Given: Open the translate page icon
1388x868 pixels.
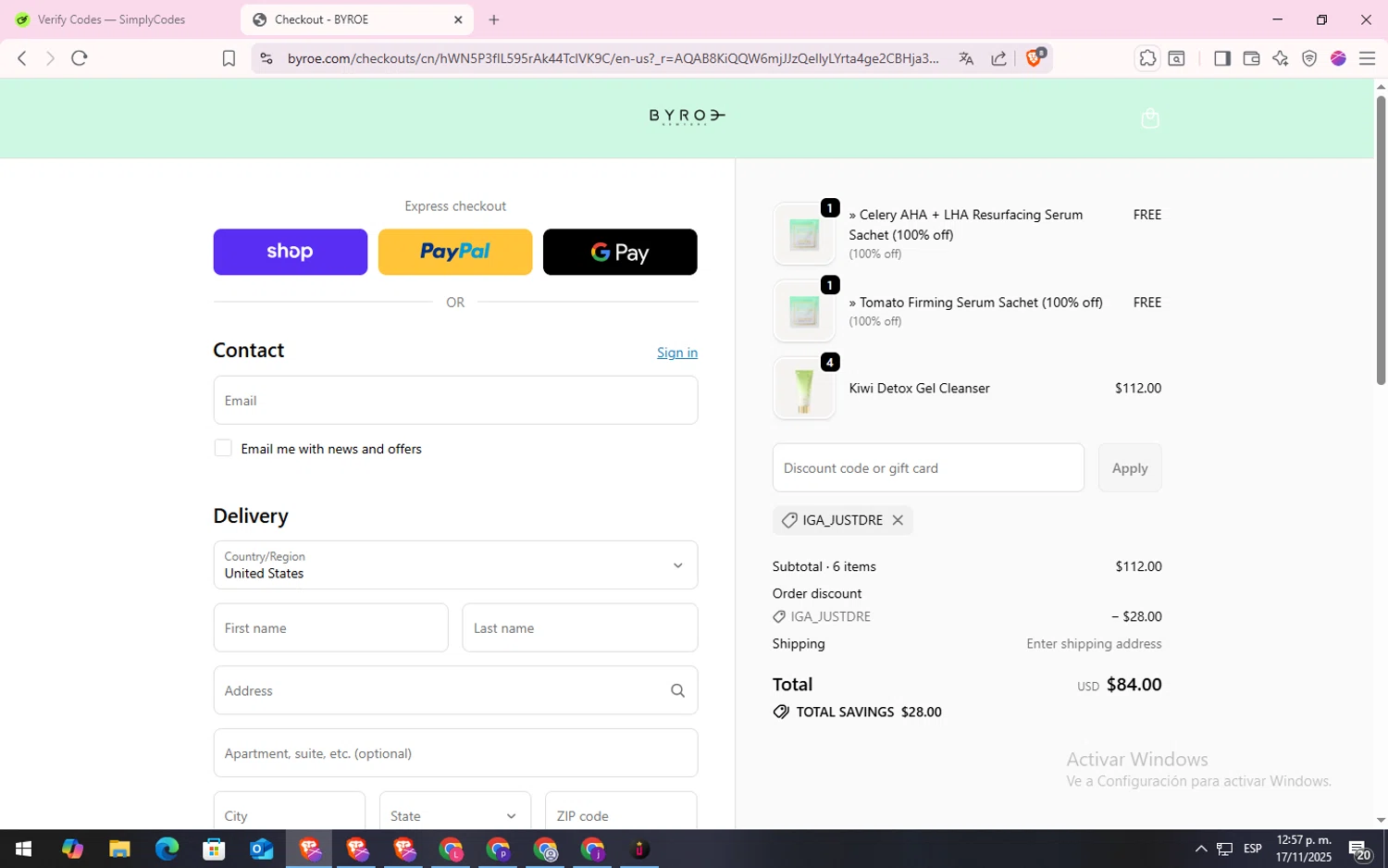Looking at the screenshot, I should point(966,58).
